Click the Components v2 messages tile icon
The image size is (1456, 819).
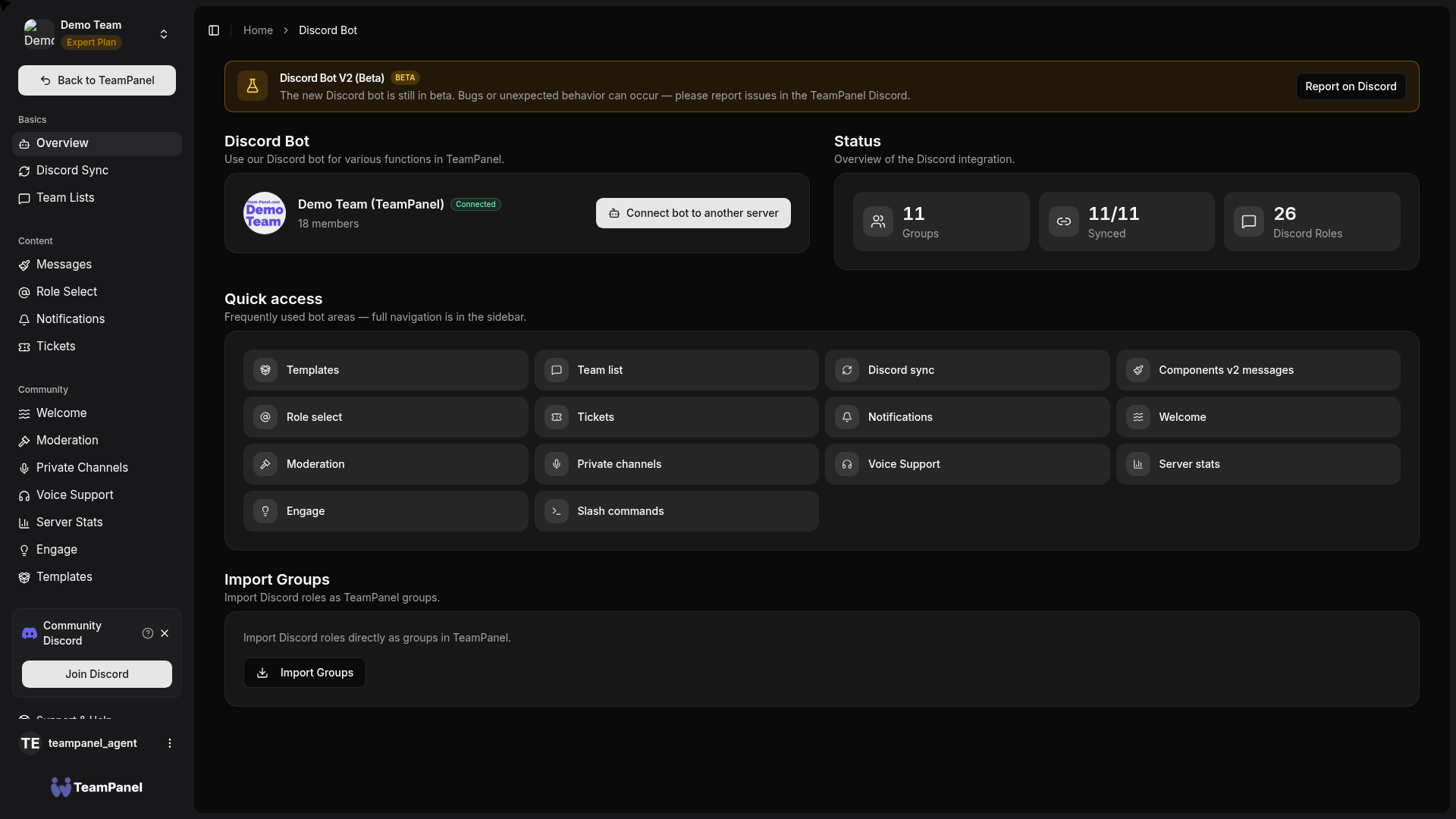click(1138, 370)
